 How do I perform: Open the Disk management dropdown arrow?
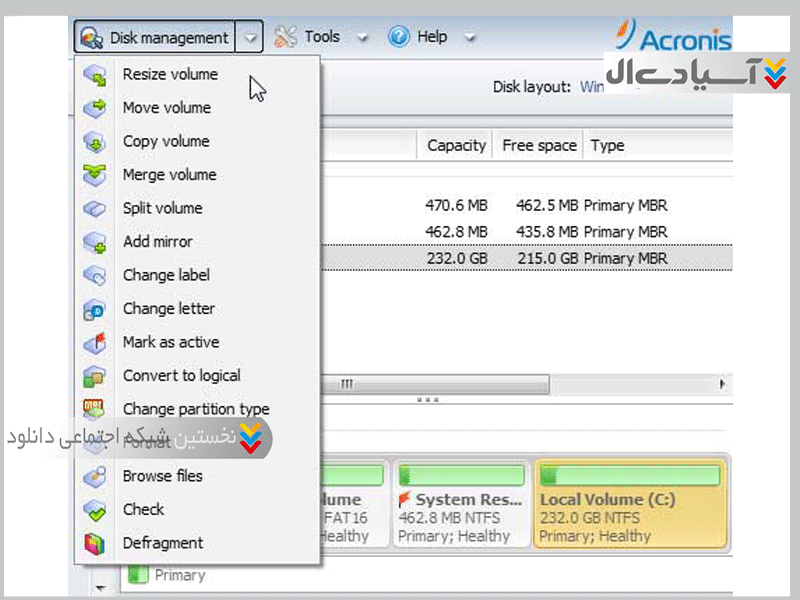pos(250,38)
